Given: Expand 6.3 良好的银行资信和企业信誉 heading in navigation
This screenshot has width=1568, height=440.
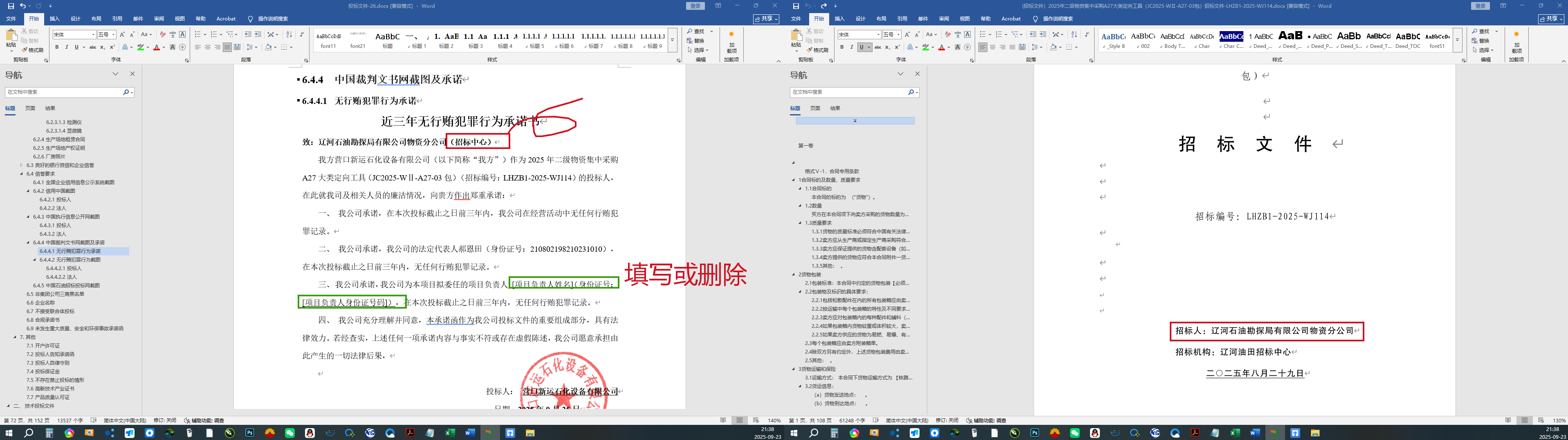Looking at the screenshot, I should pos(21,165).
